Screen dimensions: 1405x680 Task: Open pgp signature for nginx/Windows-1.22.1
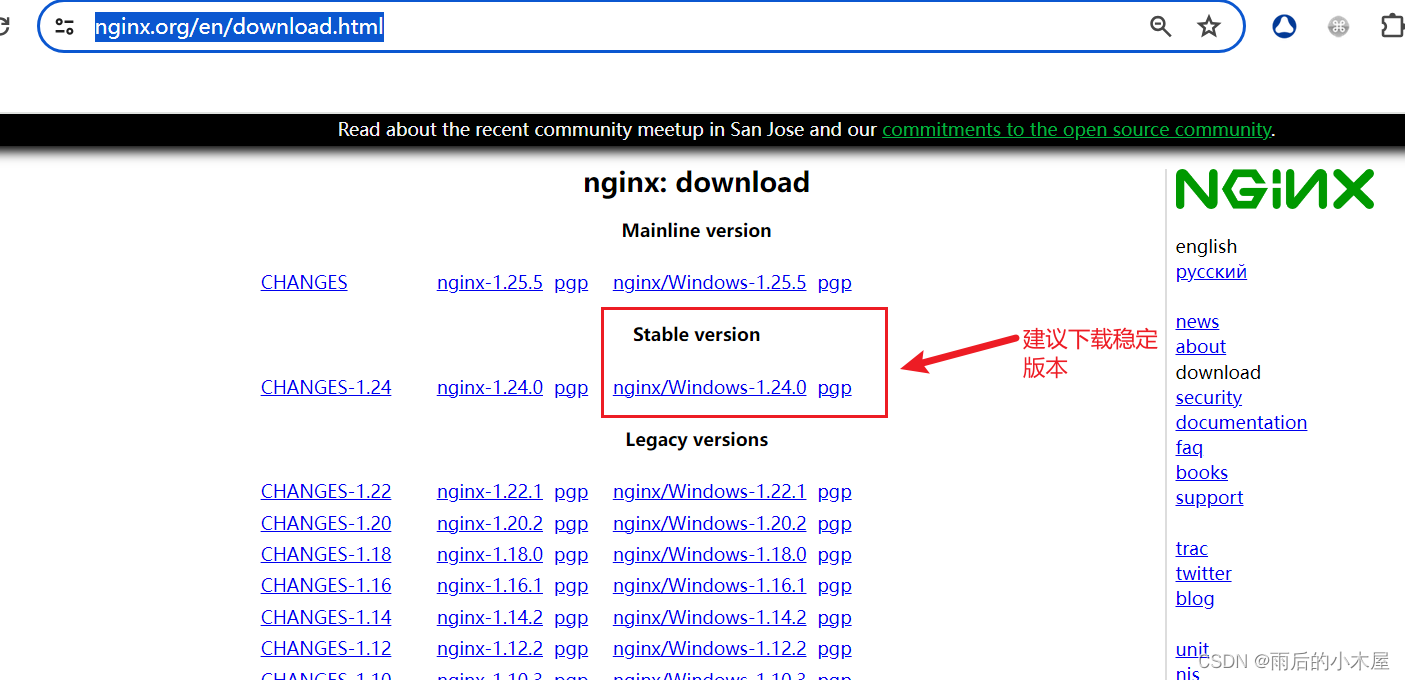click(834, 493)
